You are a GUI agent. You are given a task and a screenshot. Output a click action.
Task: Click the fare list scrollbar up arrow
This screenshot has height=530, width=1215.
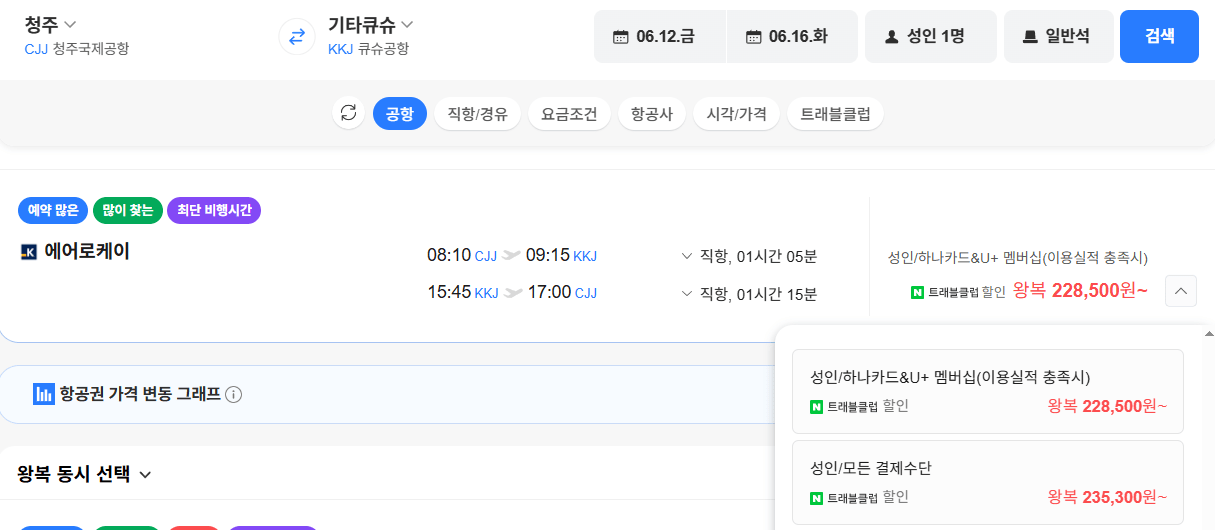pos(1208,334)
